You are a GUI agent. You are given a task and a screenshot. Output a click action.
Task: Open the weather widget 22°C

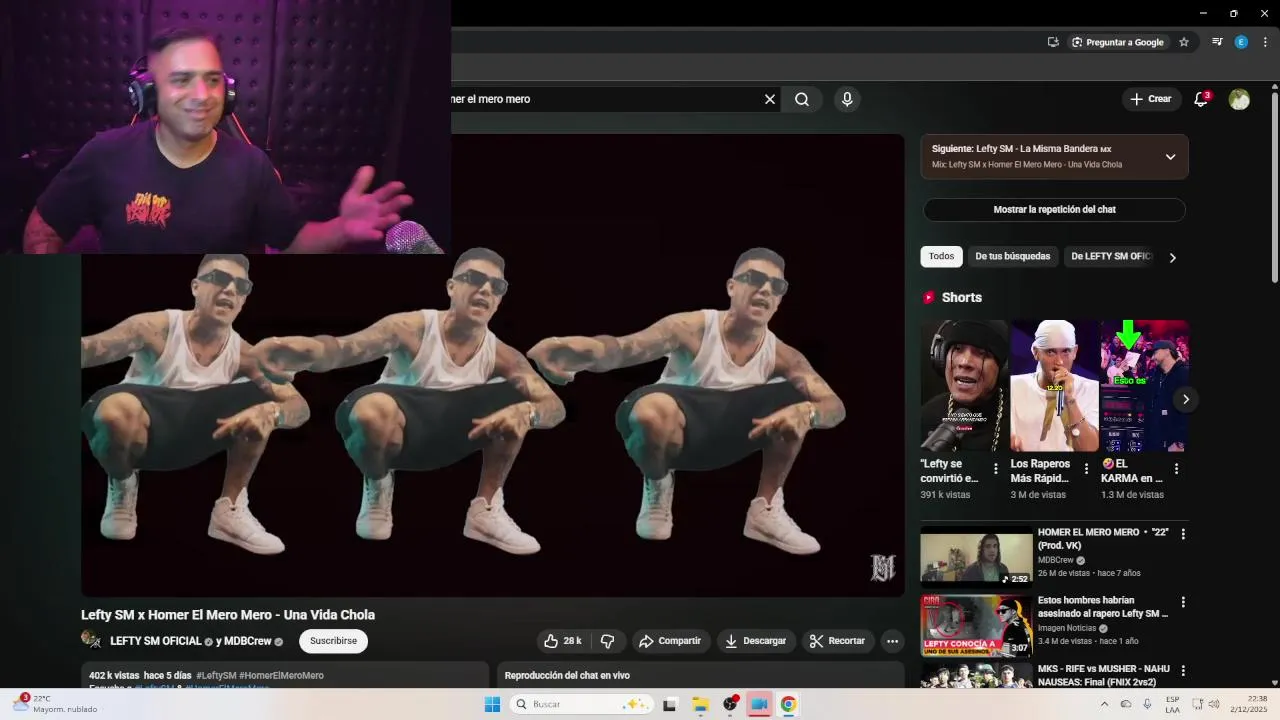(55, 704)
